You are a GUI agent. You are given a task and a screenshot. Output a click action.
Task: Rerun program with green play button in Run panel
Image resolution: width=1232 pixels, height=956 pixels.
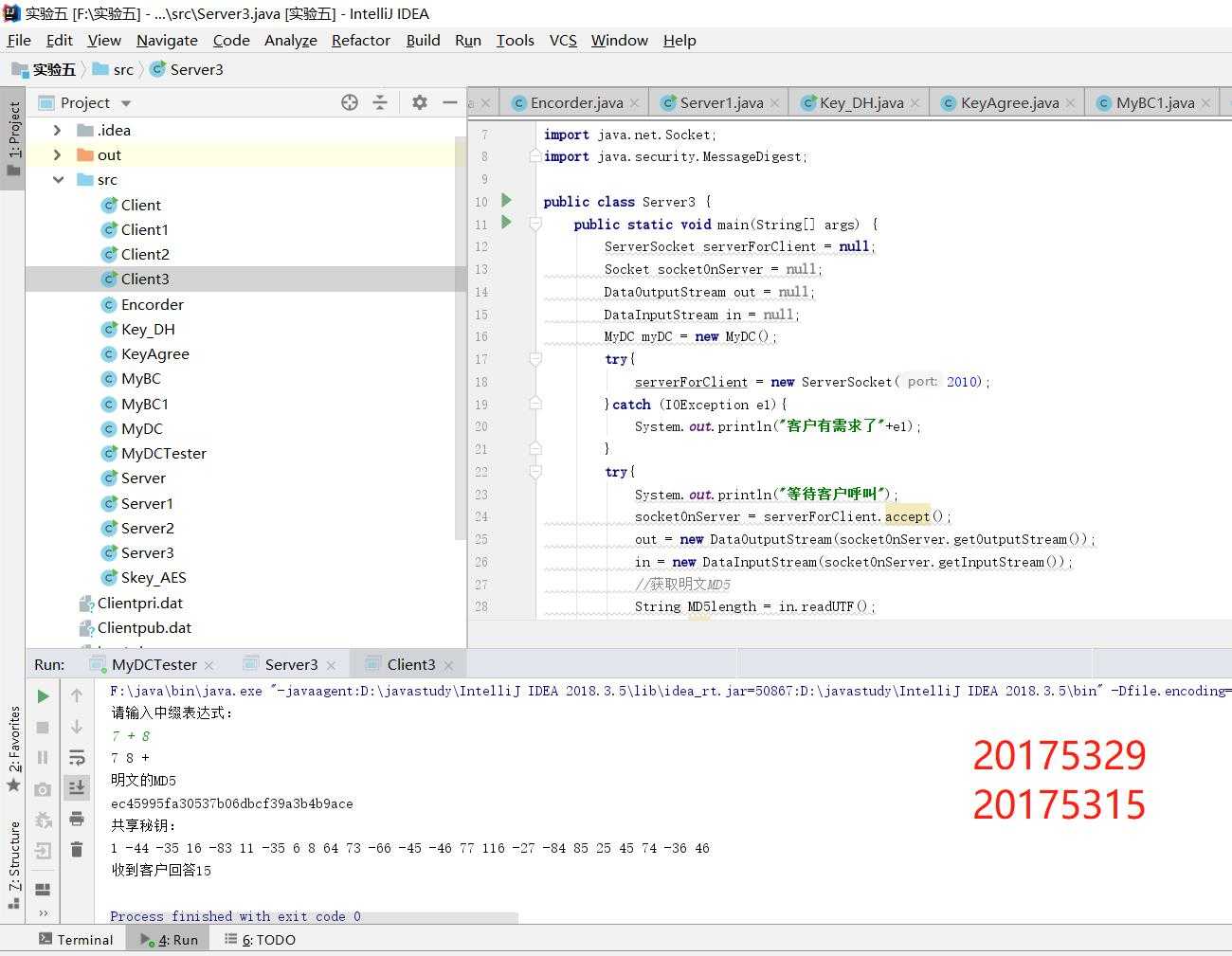click(43, 696)
